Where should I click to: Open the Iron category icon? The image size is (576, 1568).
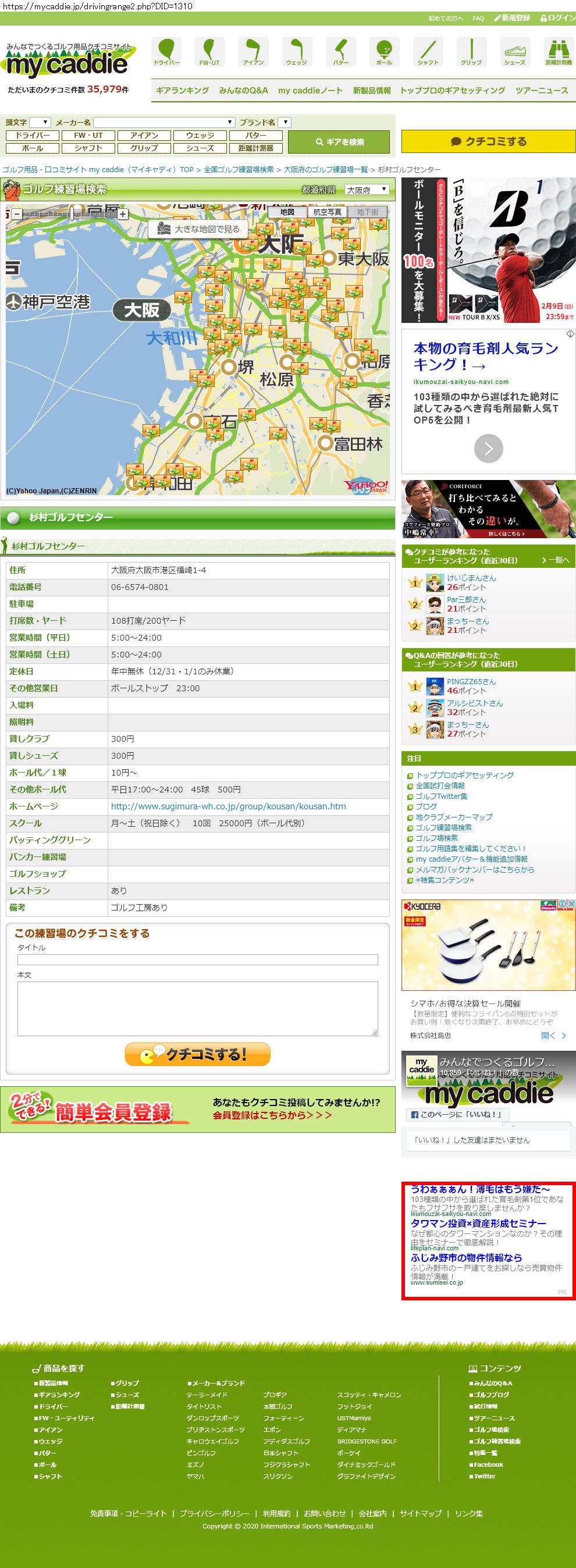253,51
